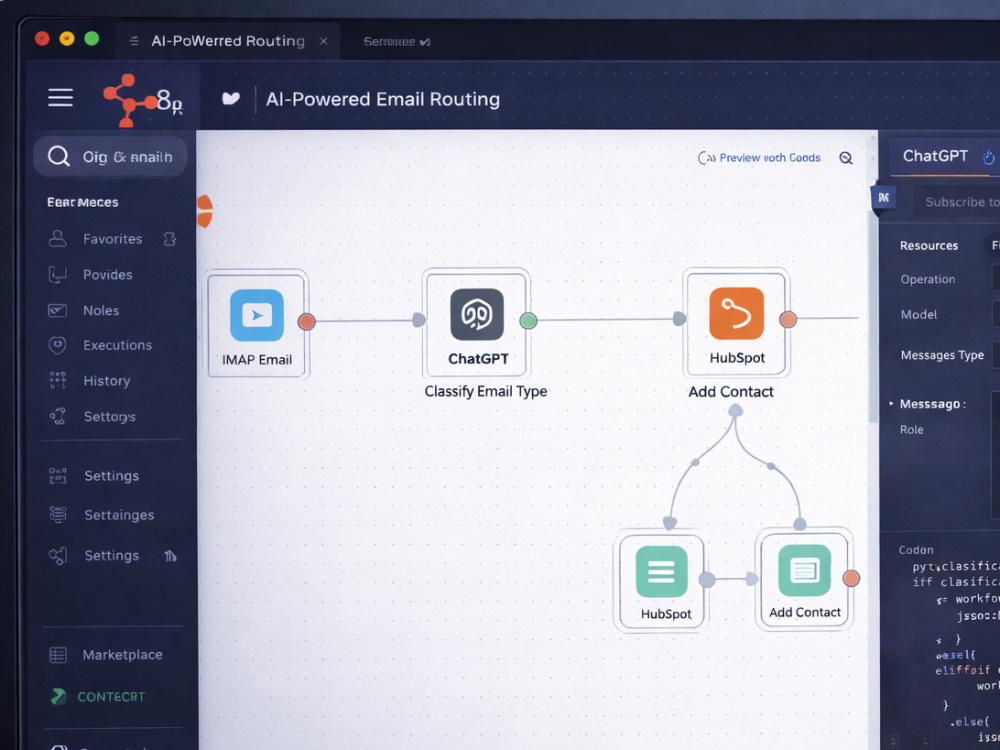This screenshot has height=750, width=1000.
Task: Click the Noles envelope icon
Action: pyautogui.click(x=57, y=311)
